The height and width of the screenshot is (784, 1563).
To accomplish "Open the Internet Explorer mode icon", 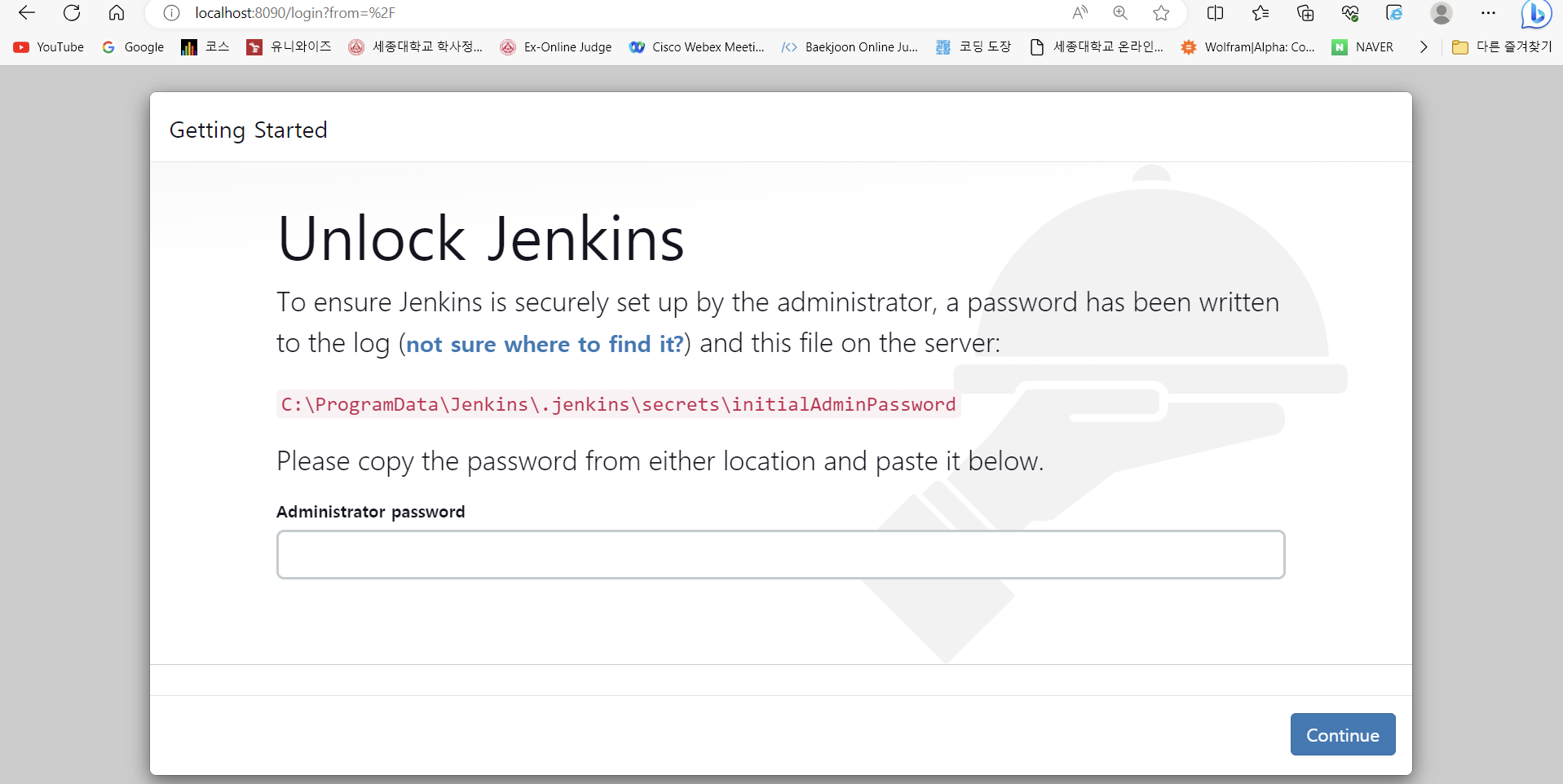I will pyautogui.click(x=1395, y=13).
